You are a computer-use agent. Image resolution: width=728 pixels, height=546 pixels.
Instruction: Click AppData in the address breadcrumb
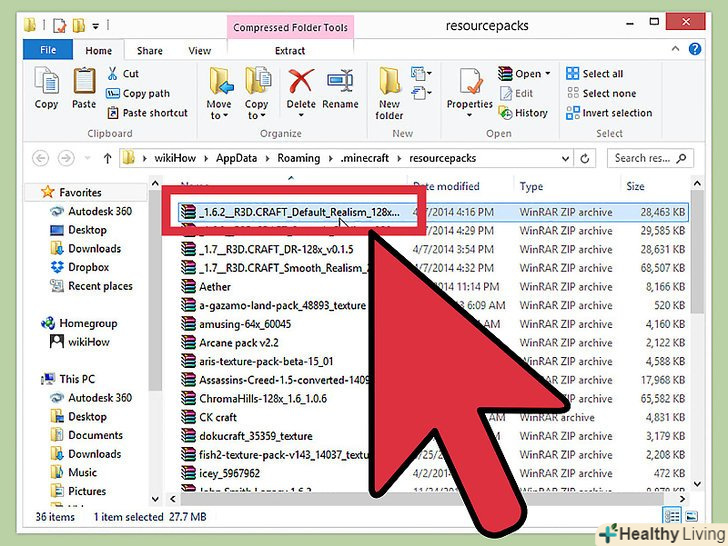[x=236, y=158]
